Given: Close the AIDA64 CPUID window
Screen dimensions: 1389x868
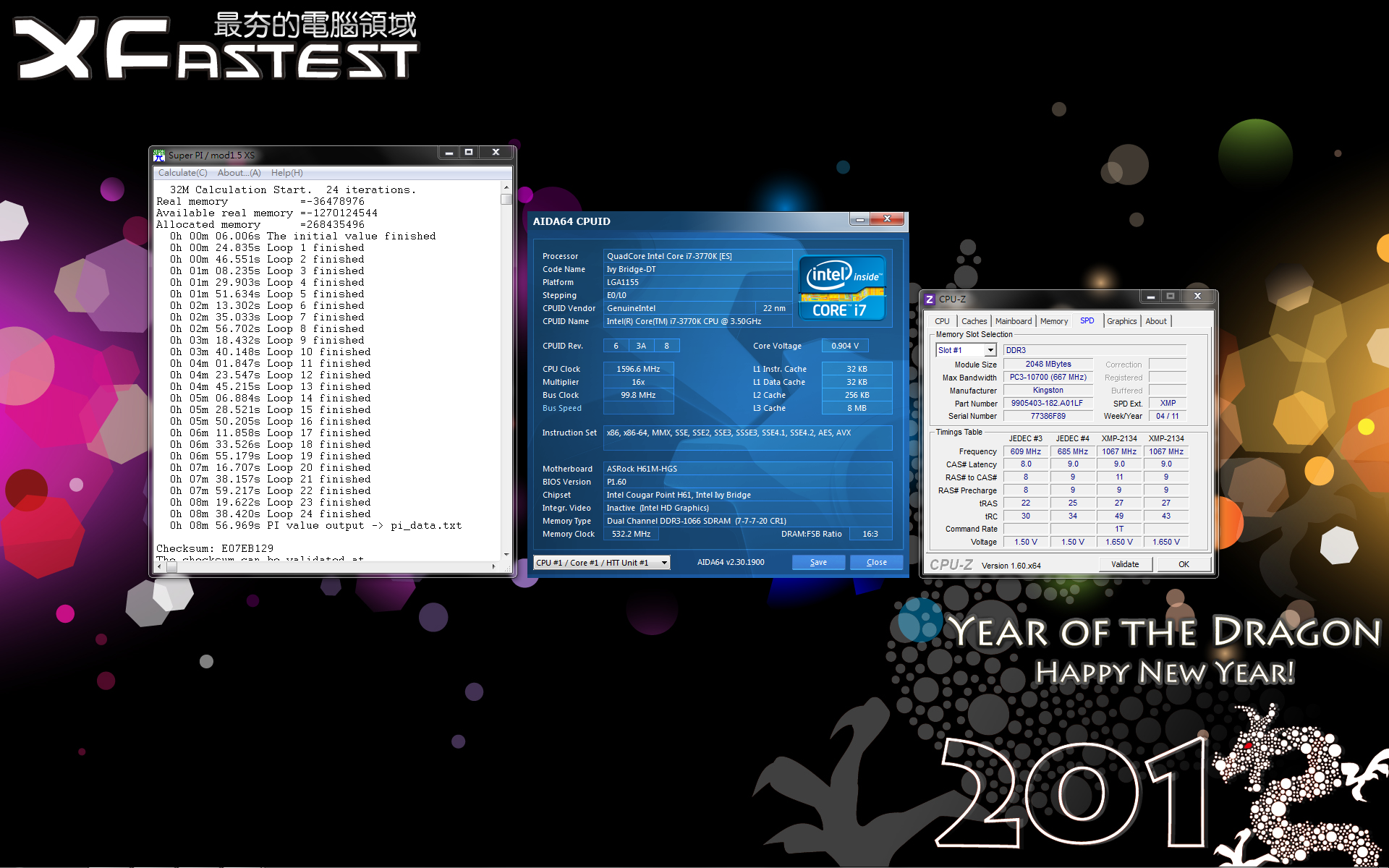Looking at the screenshot, I should pos(886,218).
